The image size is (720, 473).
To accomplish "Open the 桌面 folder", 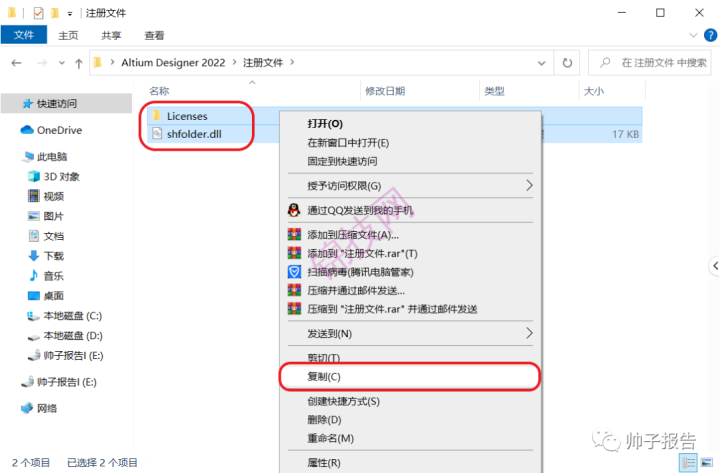I will coord(46,296).
